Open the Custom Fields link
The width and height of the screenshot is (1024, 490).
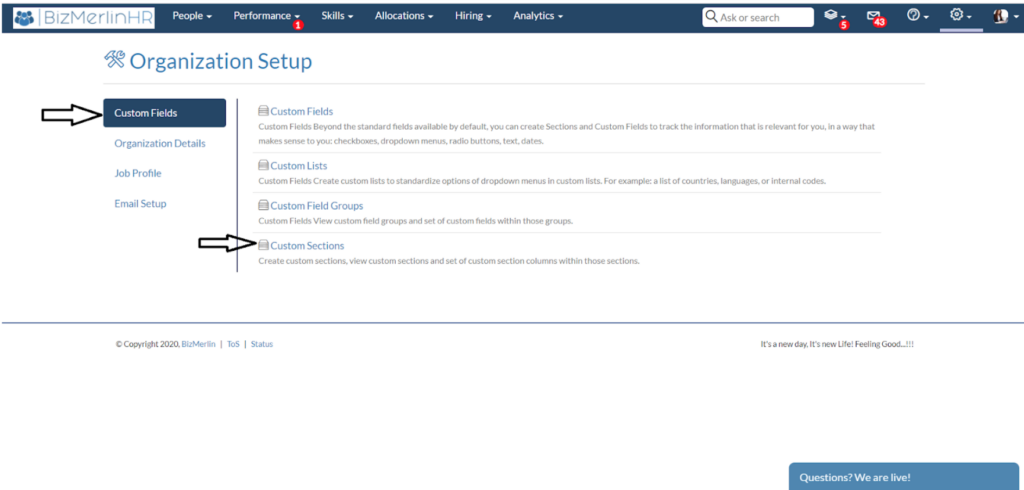[302, 111]
